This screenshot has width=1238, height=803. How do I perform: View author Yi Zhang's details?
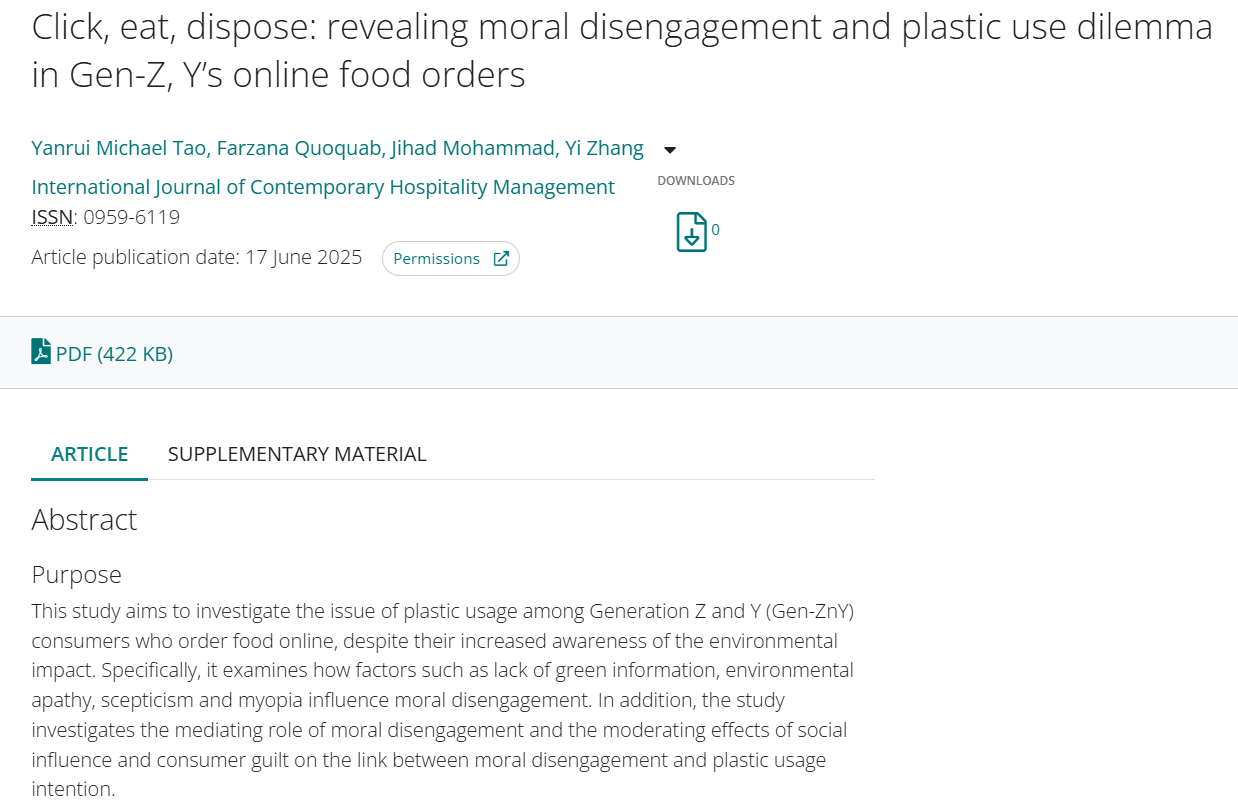(x=604, y=149)
